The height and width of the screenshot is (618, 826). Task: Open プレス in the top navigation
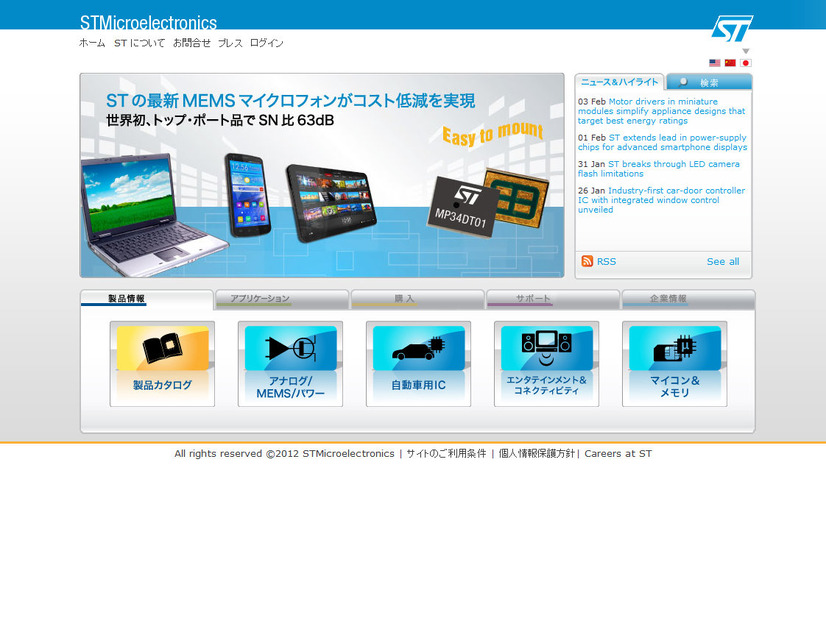[x=230, y=43]
